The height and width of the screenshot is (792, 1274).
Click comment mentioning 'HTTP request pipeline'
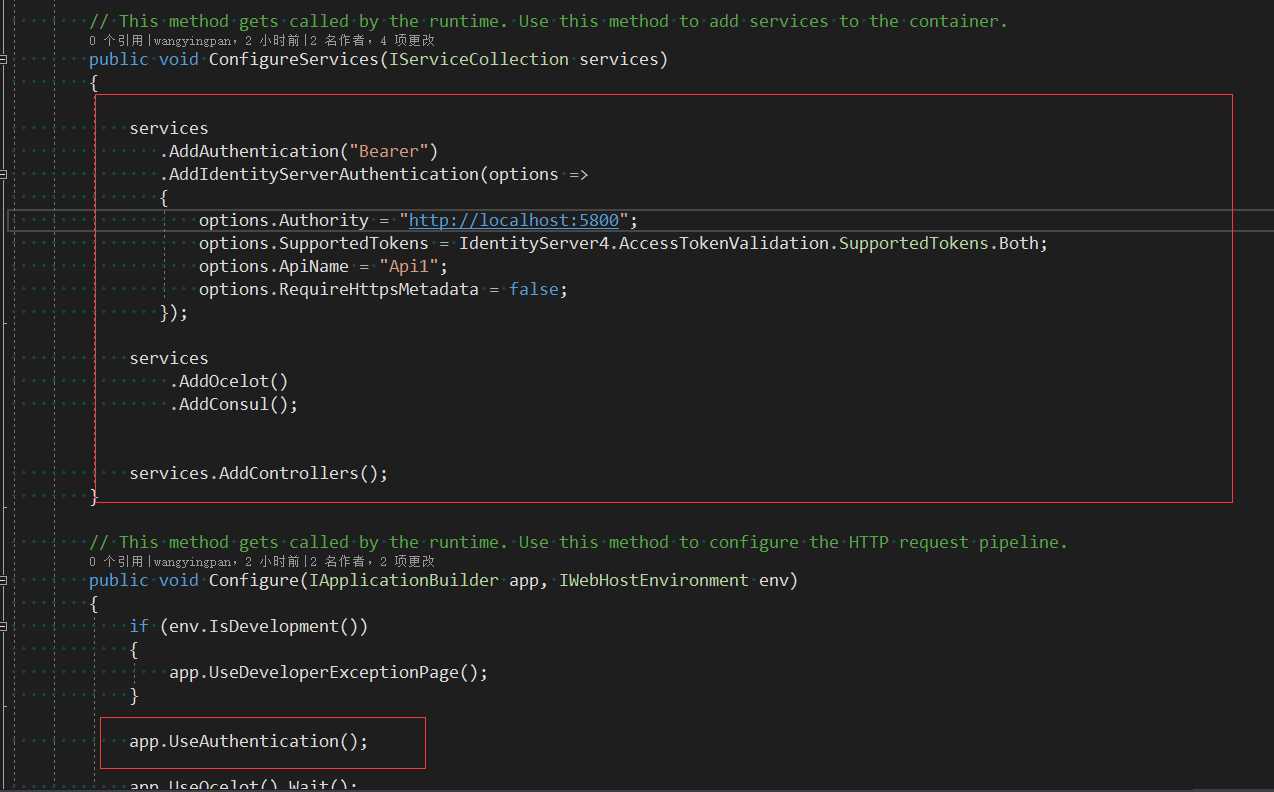coord(578,542)
